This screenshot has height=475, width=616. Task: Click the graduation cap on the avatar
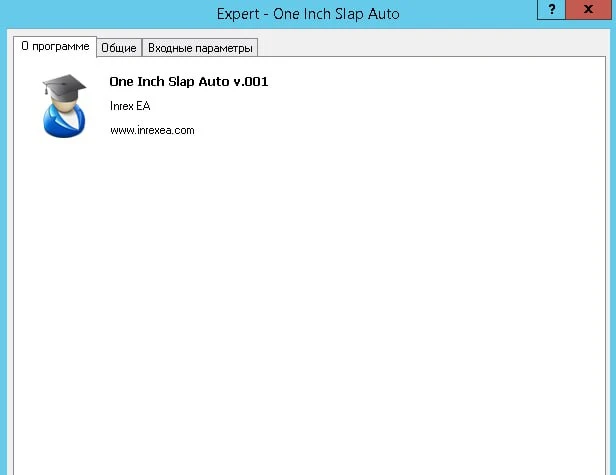point(64,86)
